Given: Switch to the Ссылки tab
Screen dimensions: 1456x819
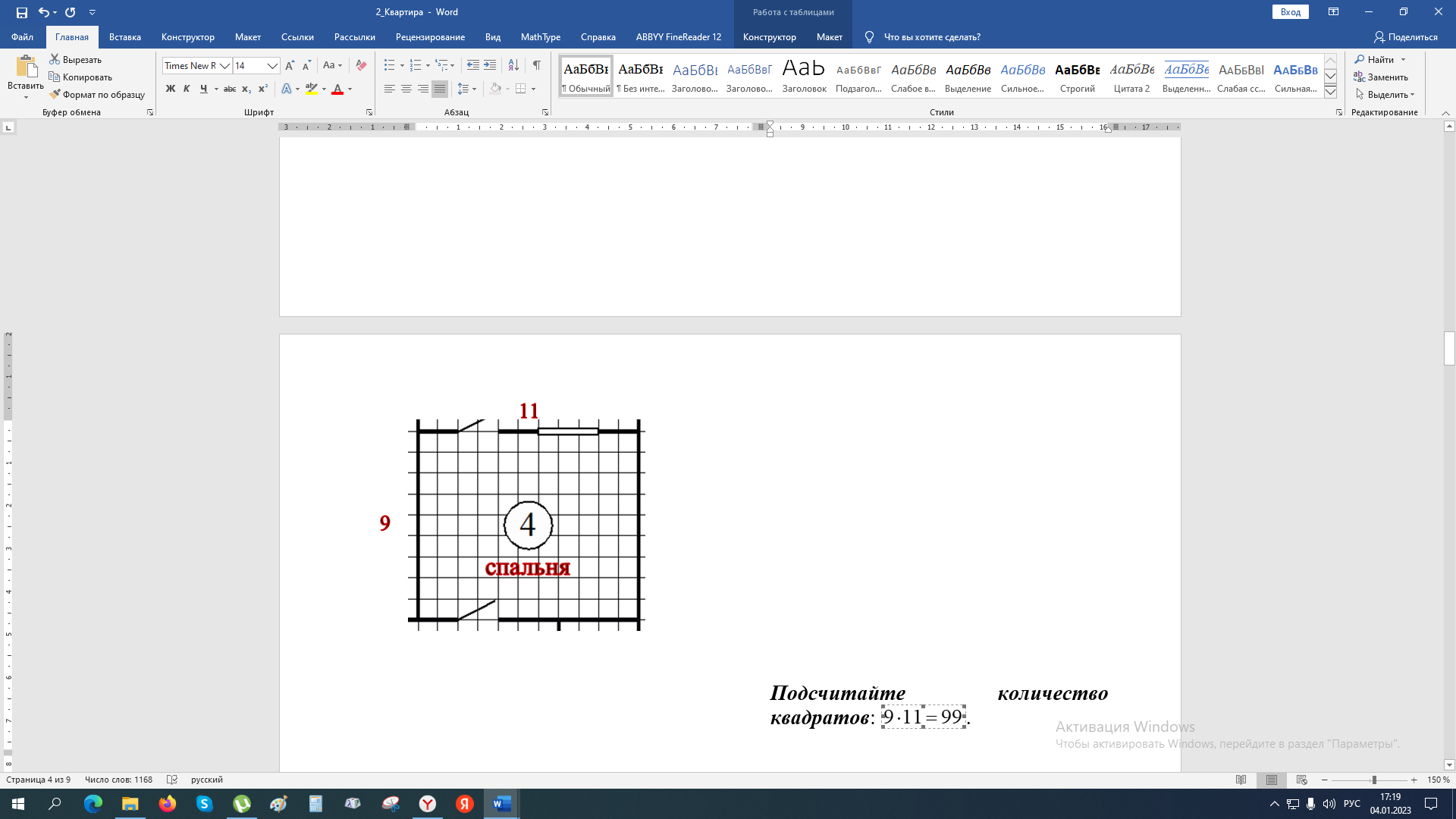Looking at the screenshot, I should pos(297,36).
